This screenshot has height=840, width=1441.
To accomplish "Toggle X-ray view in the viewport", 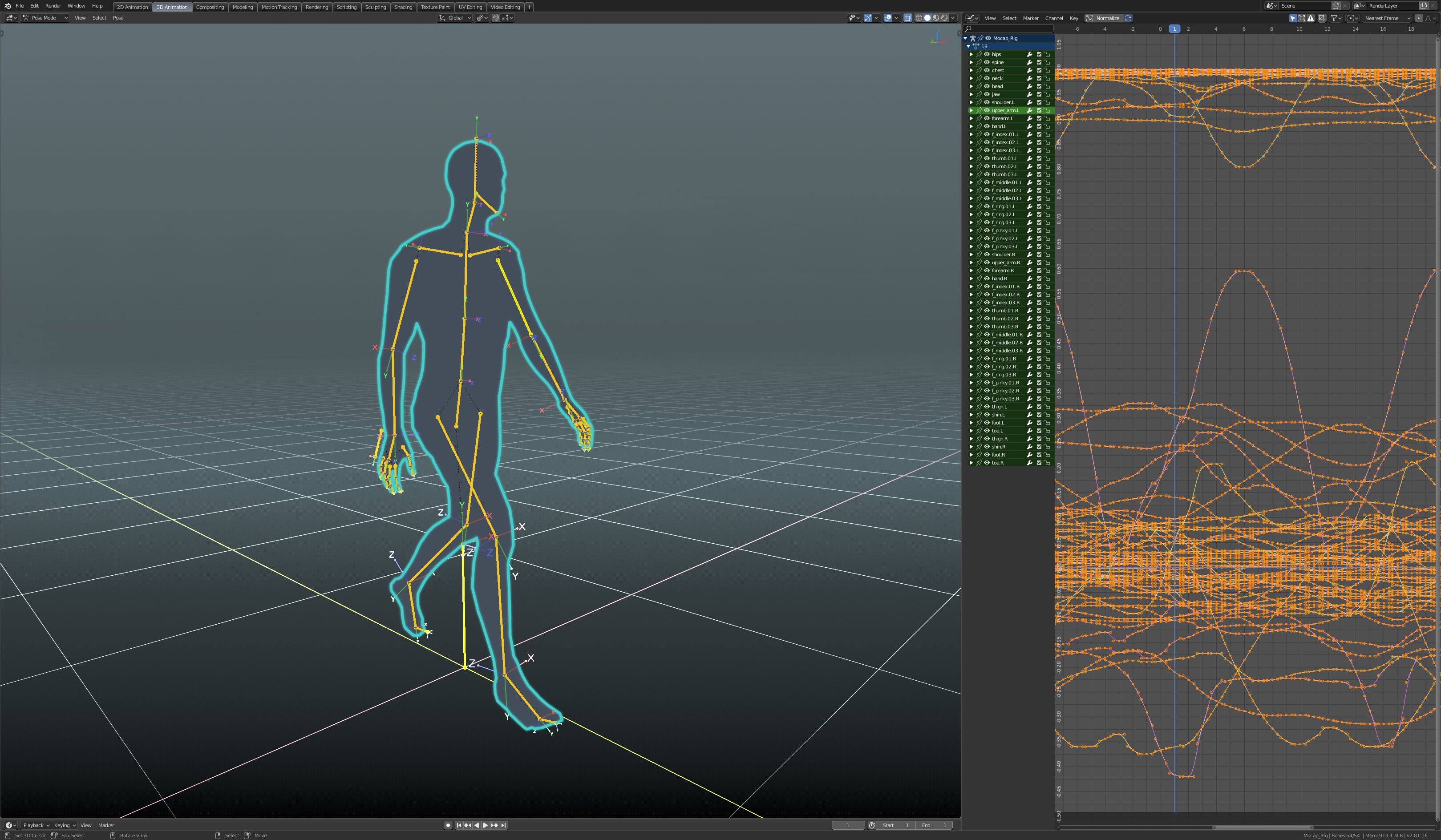I will [x=908, y=18].
